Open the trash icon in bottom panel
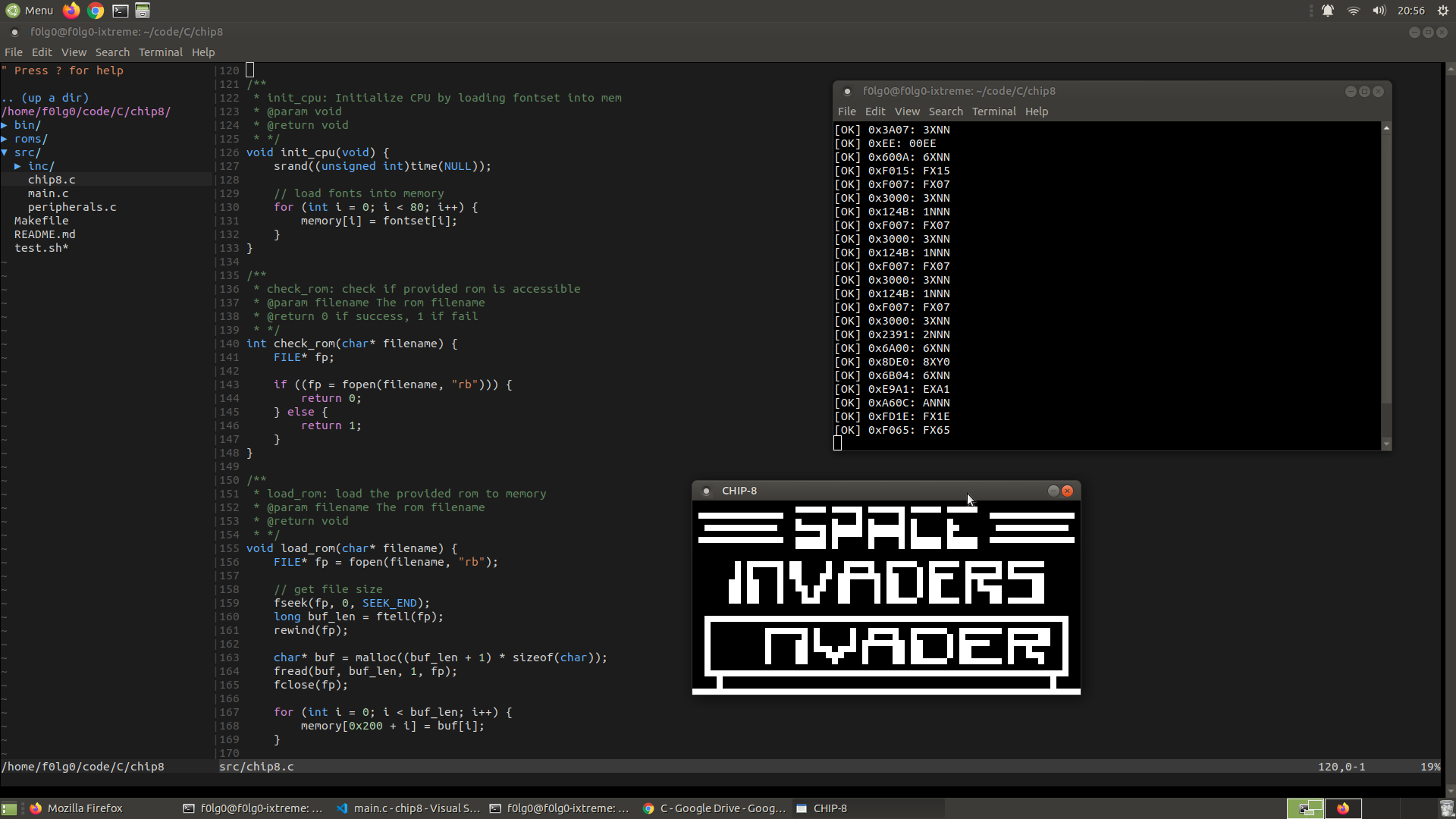 click(1446, 808)
